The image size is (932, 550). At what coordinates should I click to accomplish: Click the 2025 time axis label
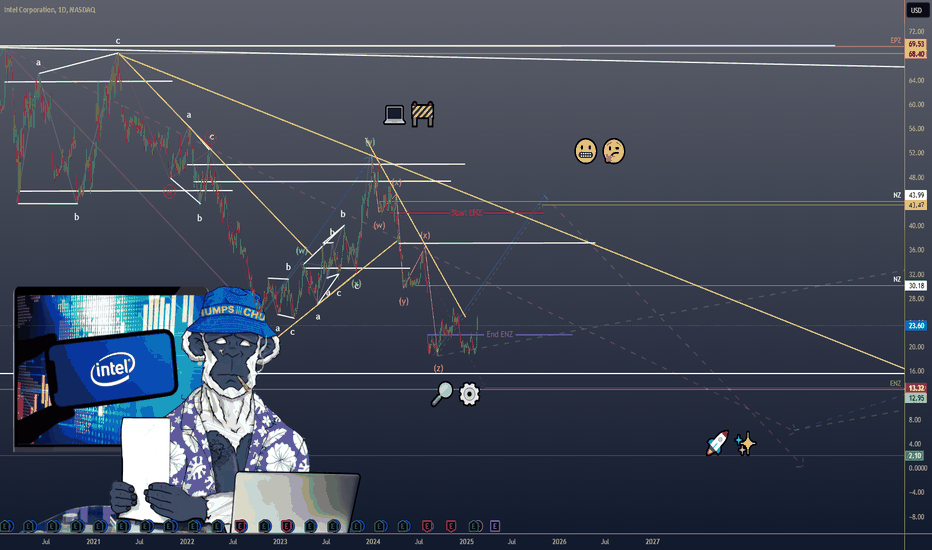click(x=467, y=542)
